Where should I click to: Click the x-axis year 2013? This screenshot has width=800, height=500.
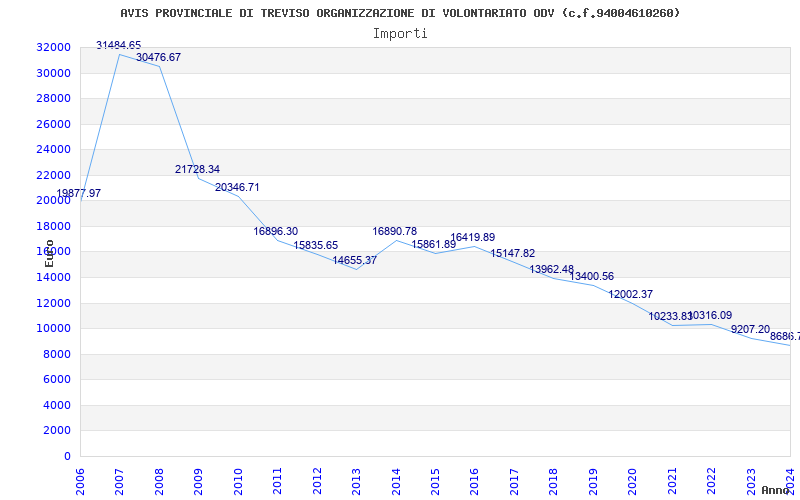pyautogui.click(x=356, y=481)
